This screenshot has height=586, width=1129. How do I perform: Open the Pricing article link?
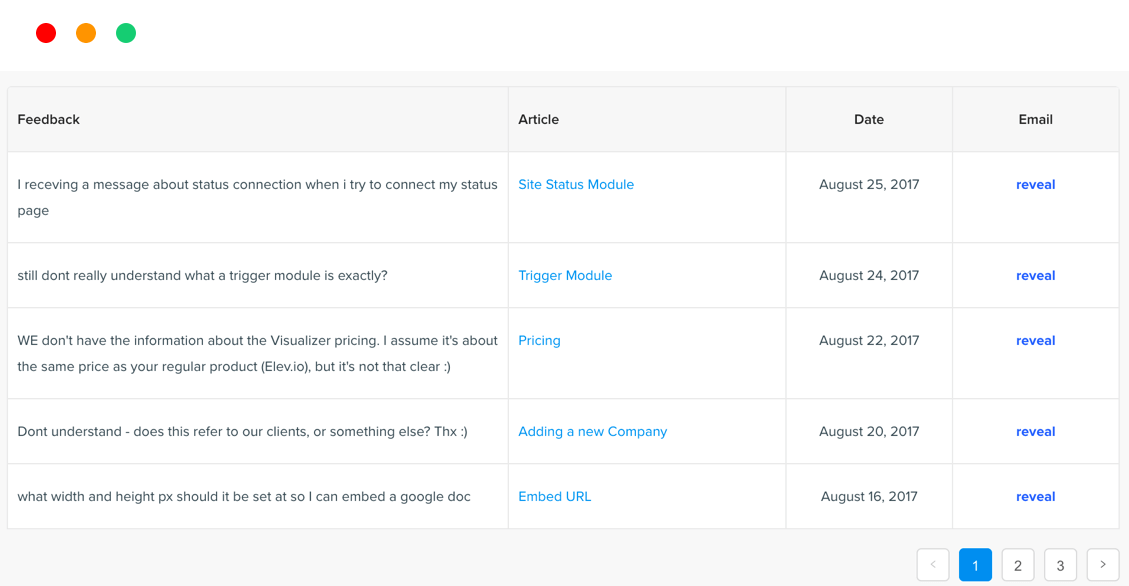coord(539,341)
